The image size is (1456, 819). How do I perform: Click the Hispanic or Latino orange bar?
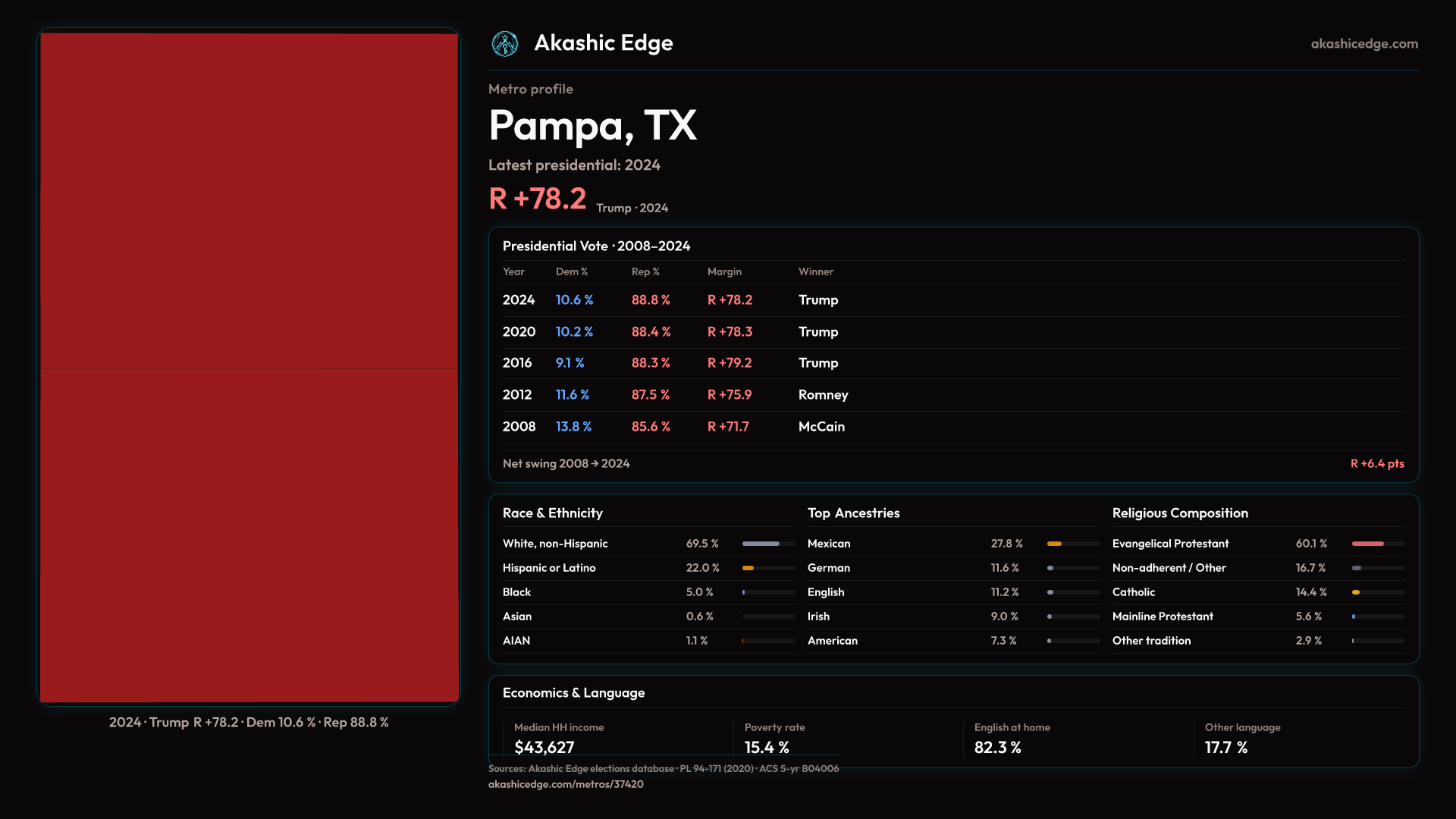pyautogui.click(x=748, y=568)
